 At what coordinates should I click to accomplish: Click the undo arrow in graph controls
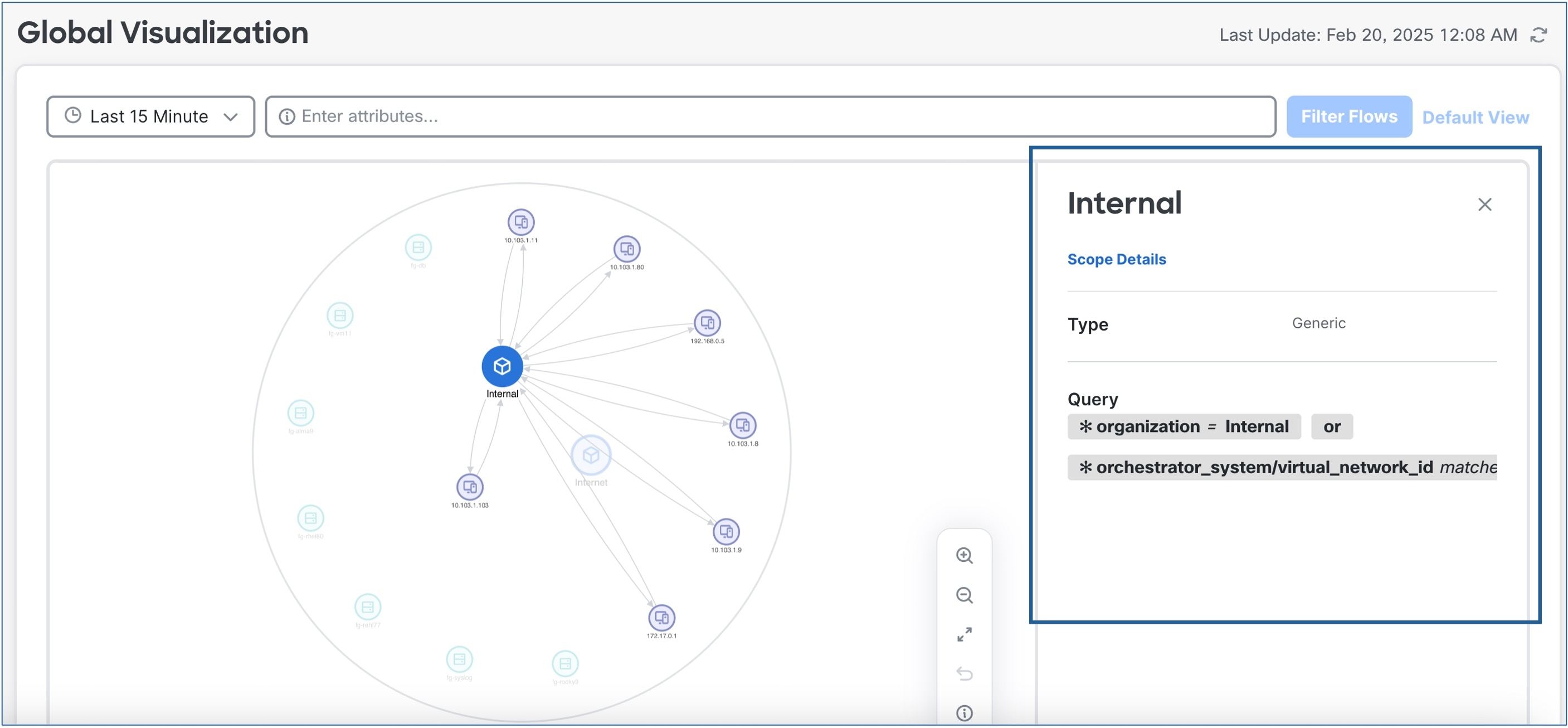964,674
